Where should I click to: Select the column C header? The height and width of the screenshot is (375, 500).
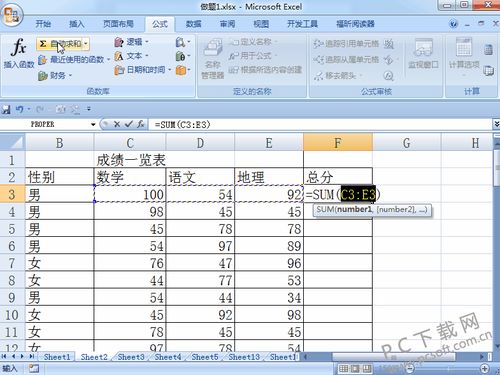[x=130, y=143]
